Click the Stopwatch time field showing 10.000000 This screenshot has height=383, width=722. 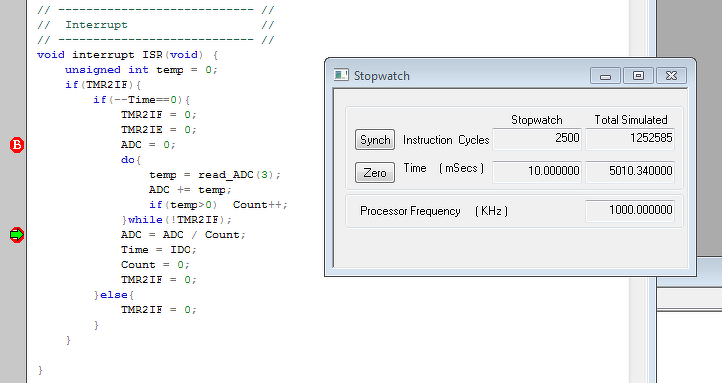[537, 172]
